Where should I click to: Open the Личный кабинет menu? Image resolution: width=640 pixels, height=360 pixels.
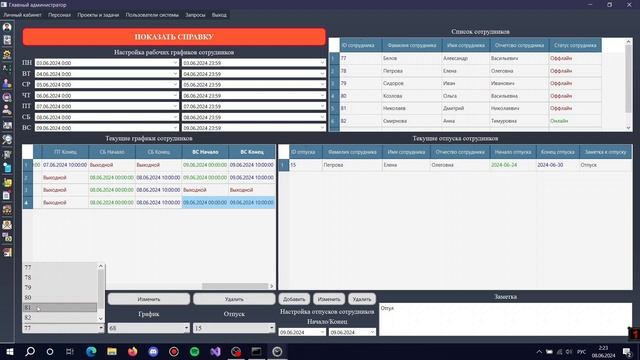pyautogui.click(x=22, y=15)
